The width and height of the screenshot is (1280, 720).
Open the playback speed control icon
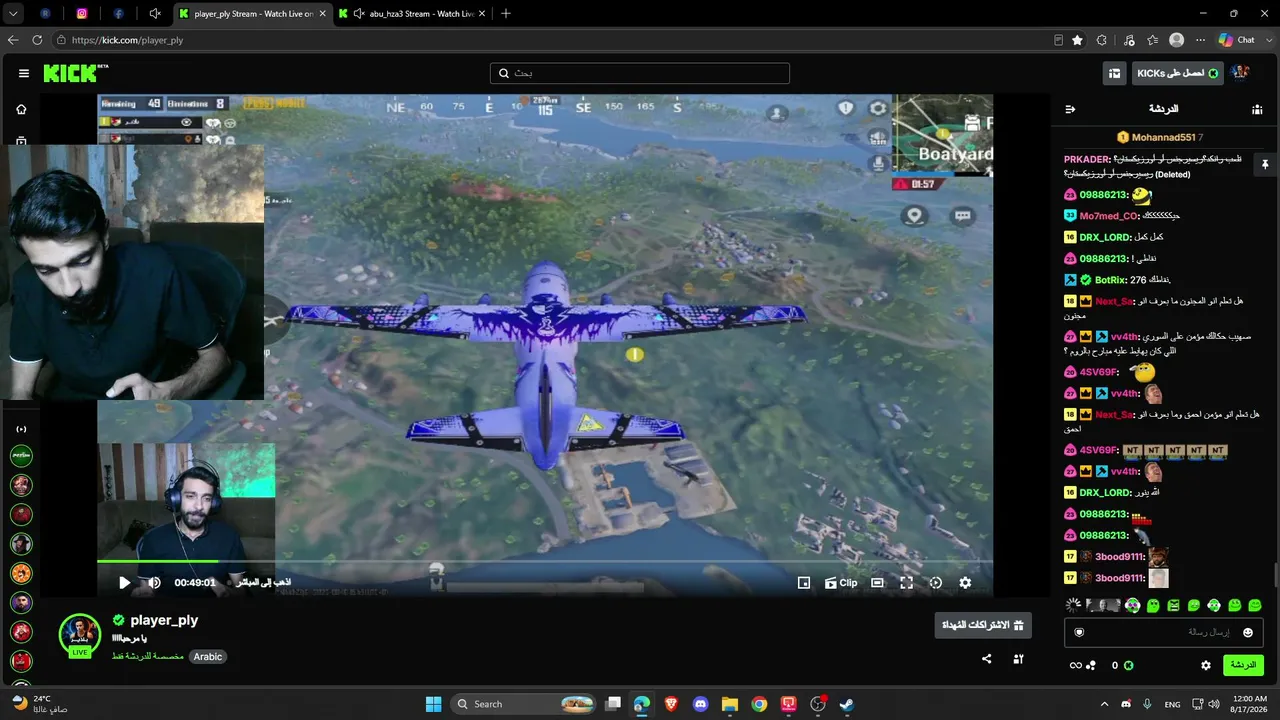coord(936,583)
